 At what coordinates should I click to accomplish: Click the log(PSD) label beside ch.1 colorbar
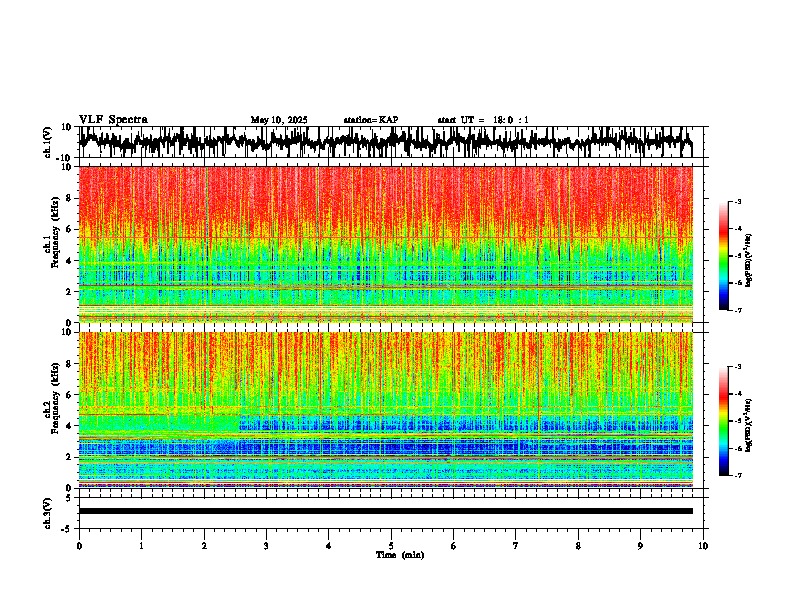(x=749, y=260)
